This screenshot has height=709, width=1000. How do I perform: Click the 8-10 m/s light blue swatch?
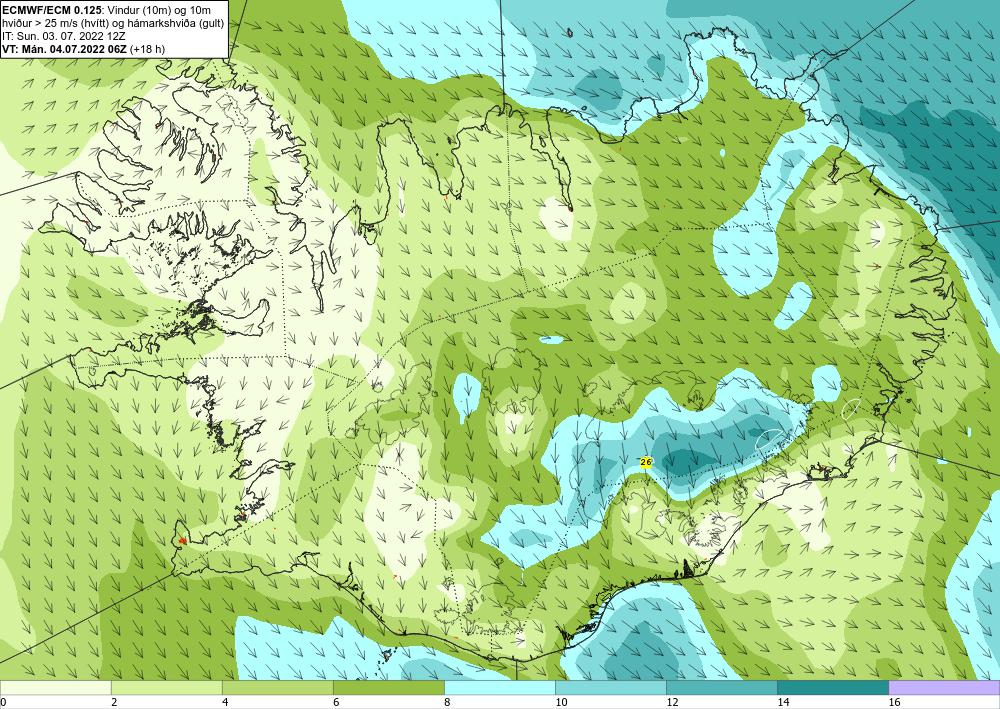point(500,688)
